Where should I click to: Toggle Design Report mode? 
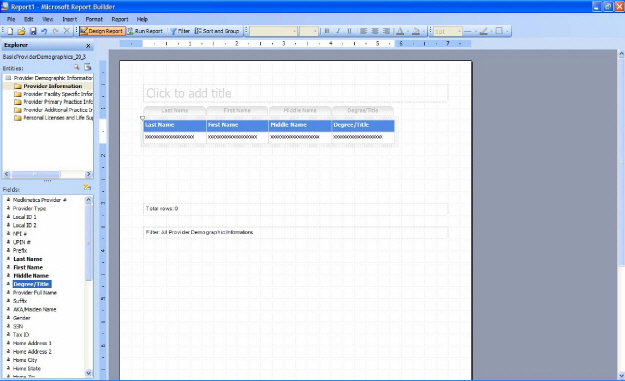coord(102,31)
